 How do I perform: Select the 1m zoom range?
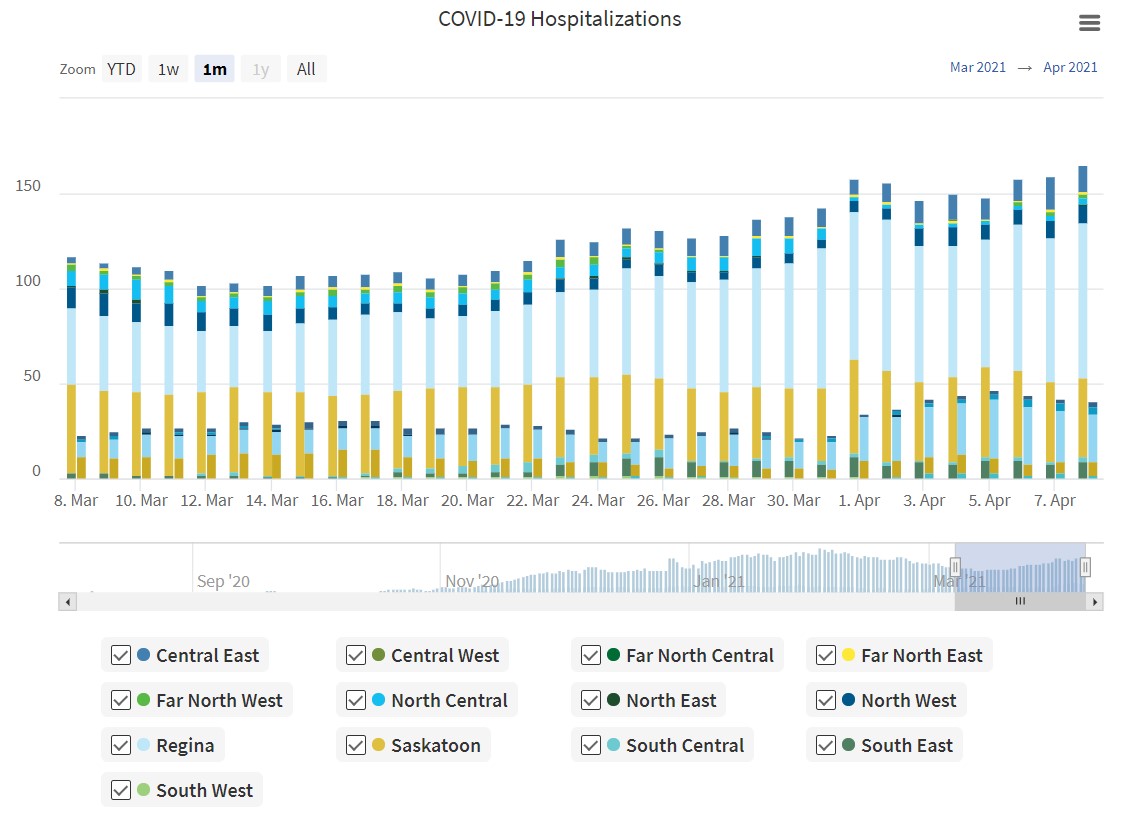(x=214, y=69)
